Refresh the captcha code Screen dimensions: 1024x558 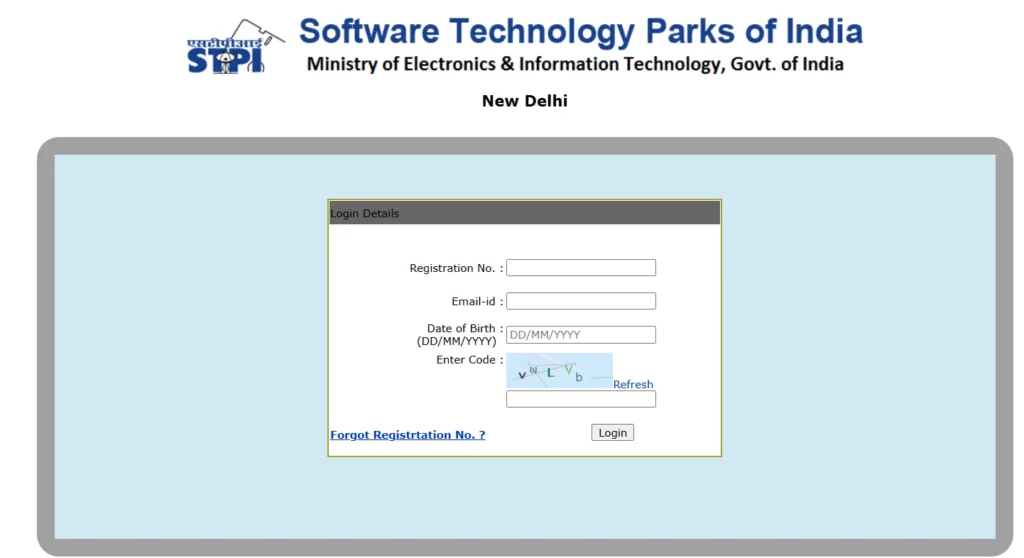click(x=633, y=384)
